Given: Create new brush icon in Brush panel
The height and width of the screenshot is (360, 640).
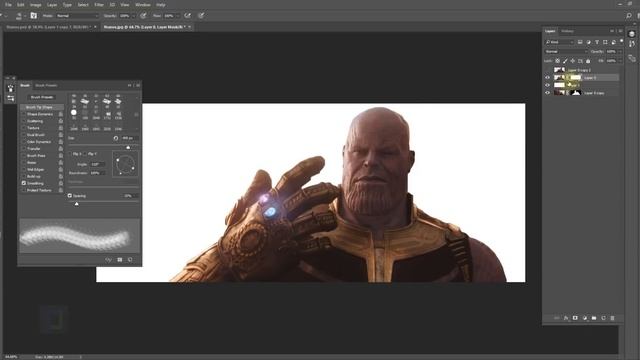Looking at the screenshot, I should [130, 260].
